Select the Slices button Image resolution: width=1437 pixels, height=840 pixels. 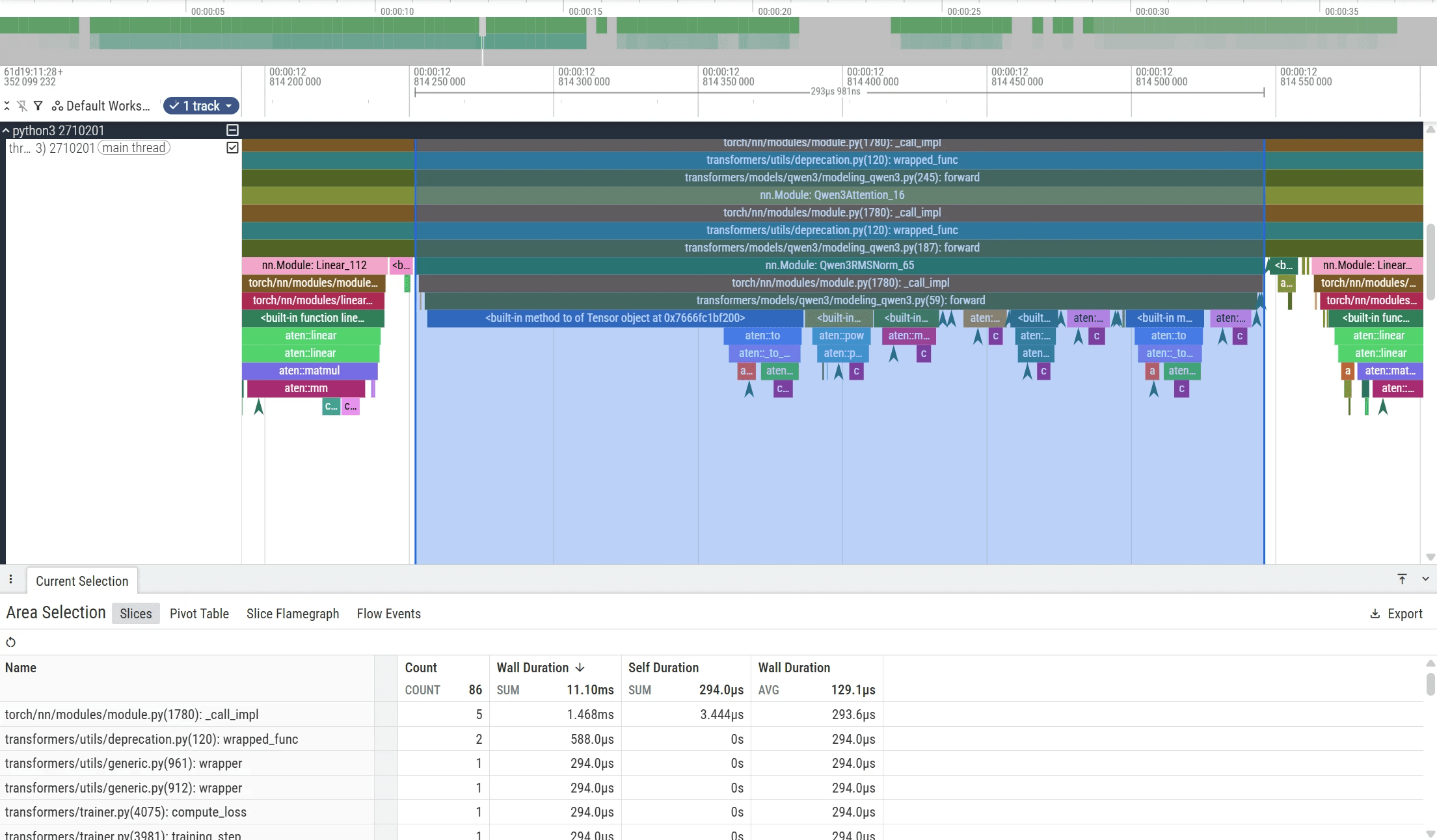coord(135,614)
